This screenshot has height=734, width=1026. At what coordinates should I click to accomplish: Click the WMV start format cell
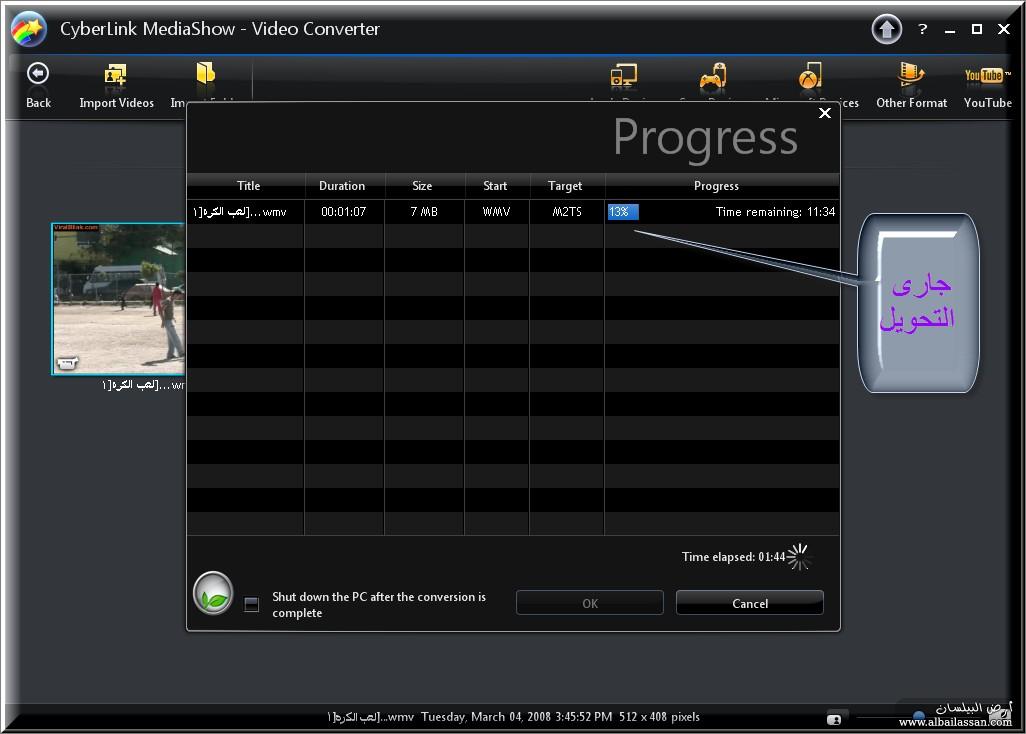tap(496, 212)
